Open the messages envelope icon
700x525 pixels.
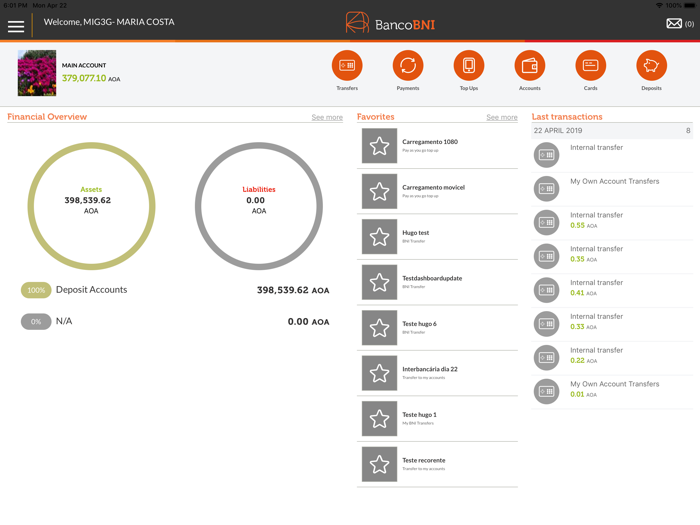(674, 24)
